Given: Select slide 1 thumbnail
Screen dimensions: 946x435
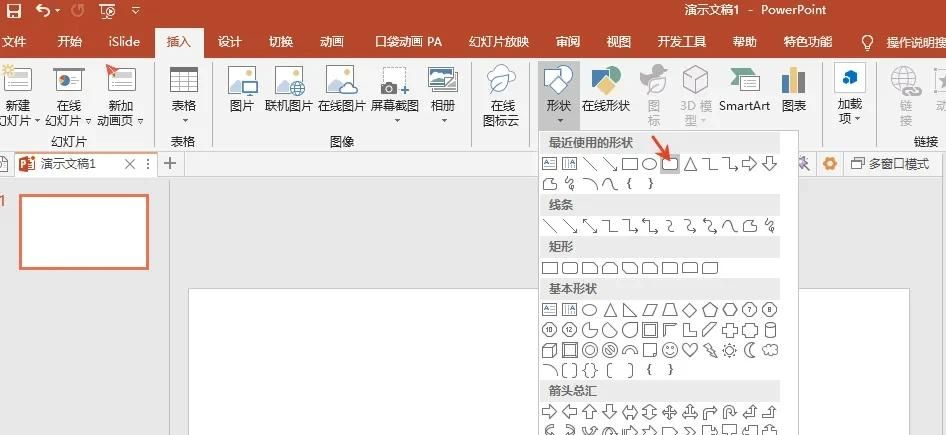Looking at the screenshot, I should point(84,232).
